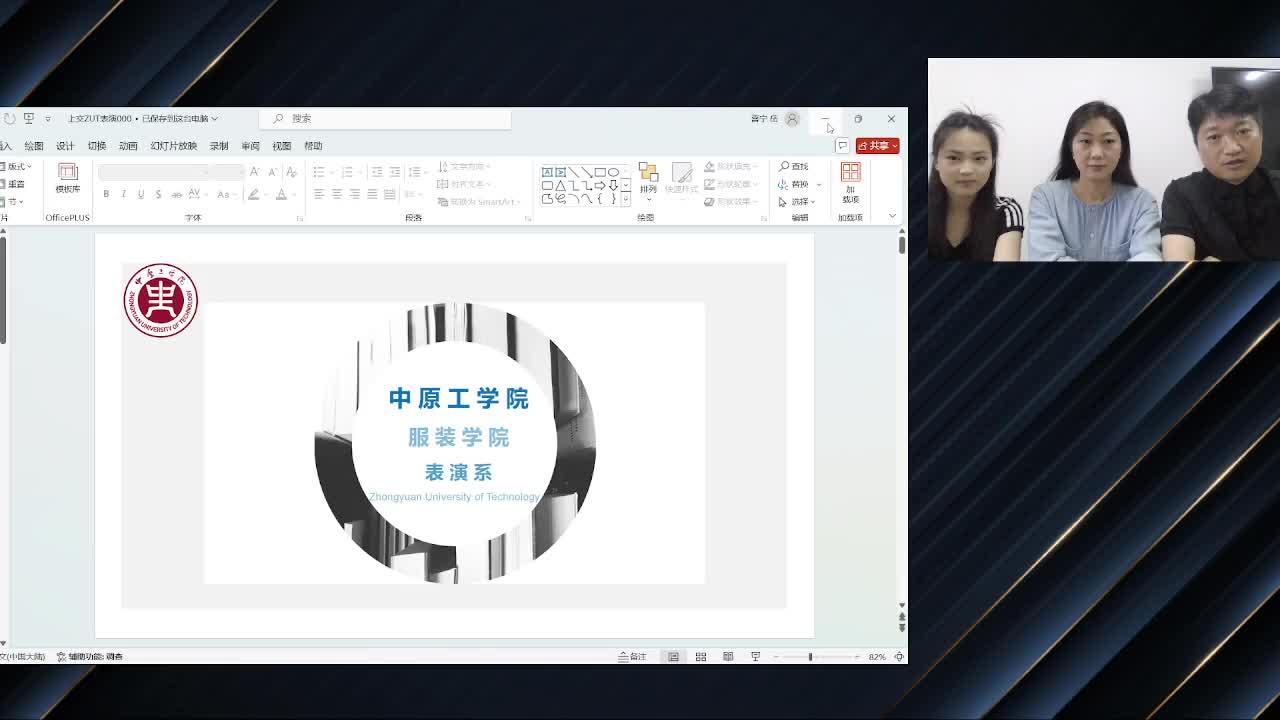Click 查找 find button
Viewport: 1280px width, 720px height.
(x=794, y=166)
